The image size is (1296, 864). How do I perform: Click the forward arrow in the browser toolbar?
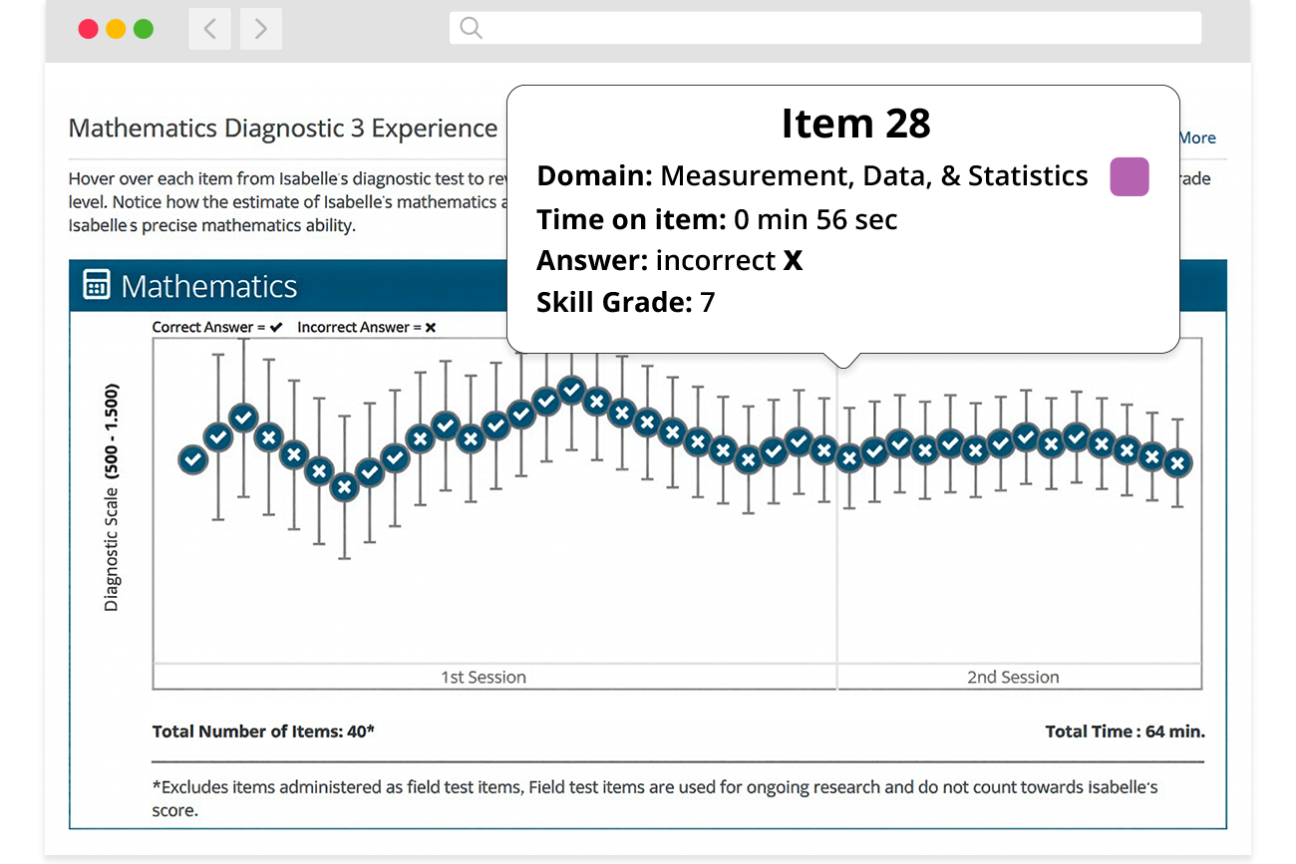click(260, 28)
